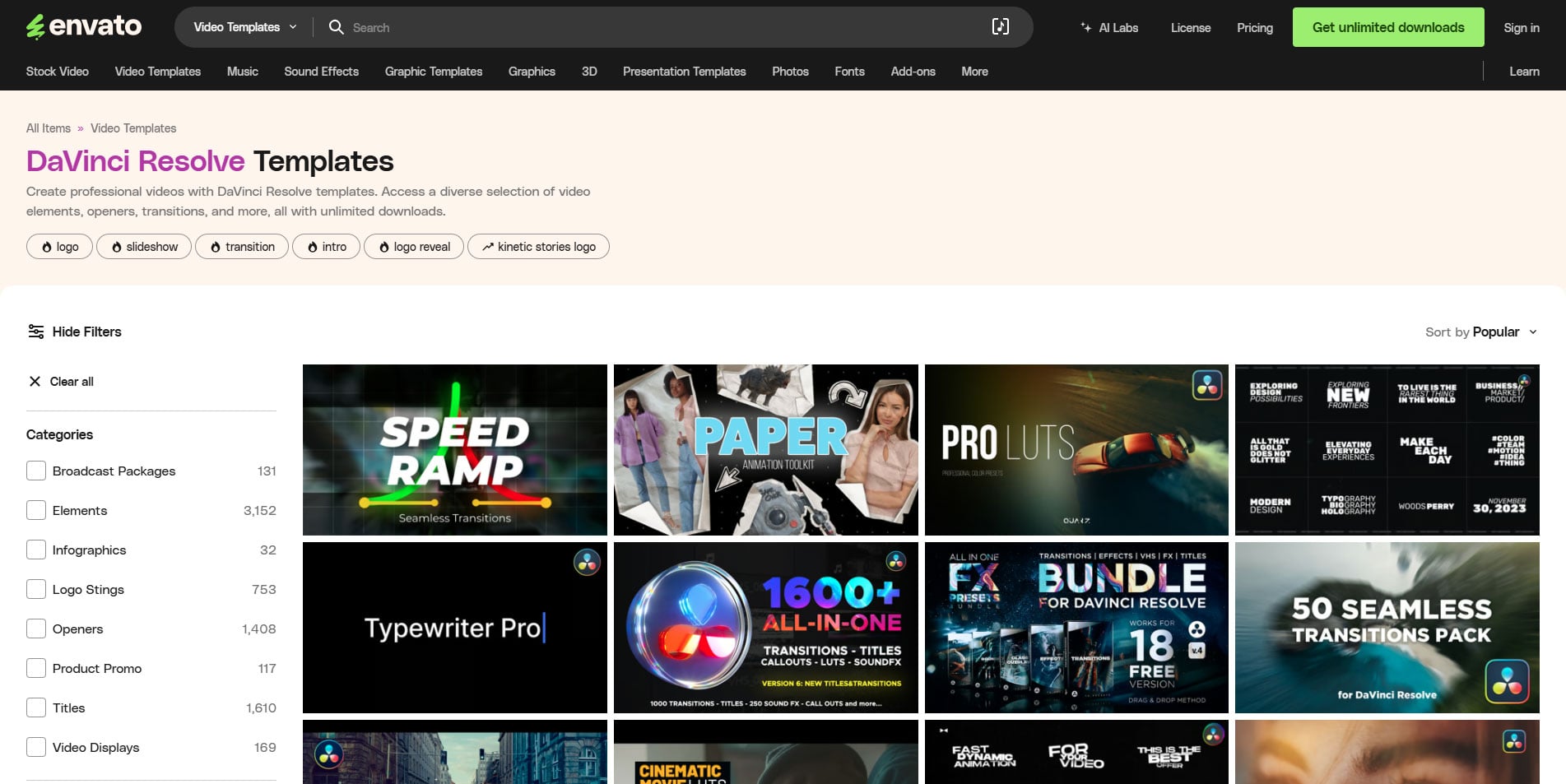The width and height of the screenshot is (1566, 784).
Task: Open the 3D menu
Action: pos(589,72)
